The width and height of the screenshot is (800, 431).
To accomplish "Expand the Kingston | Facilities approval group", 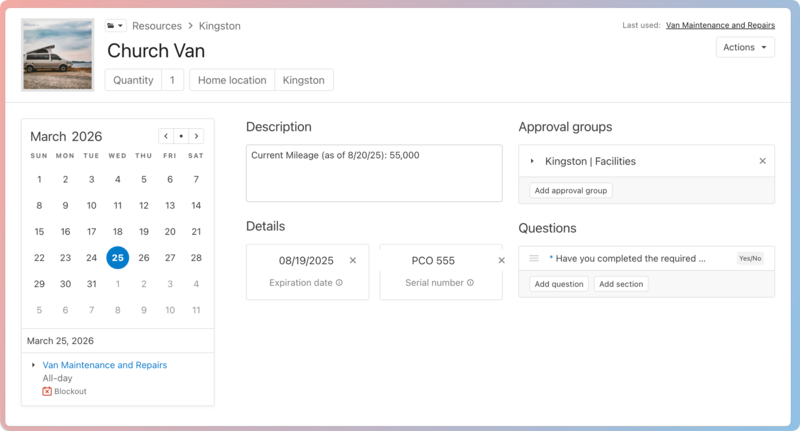I will coord(532,161).
